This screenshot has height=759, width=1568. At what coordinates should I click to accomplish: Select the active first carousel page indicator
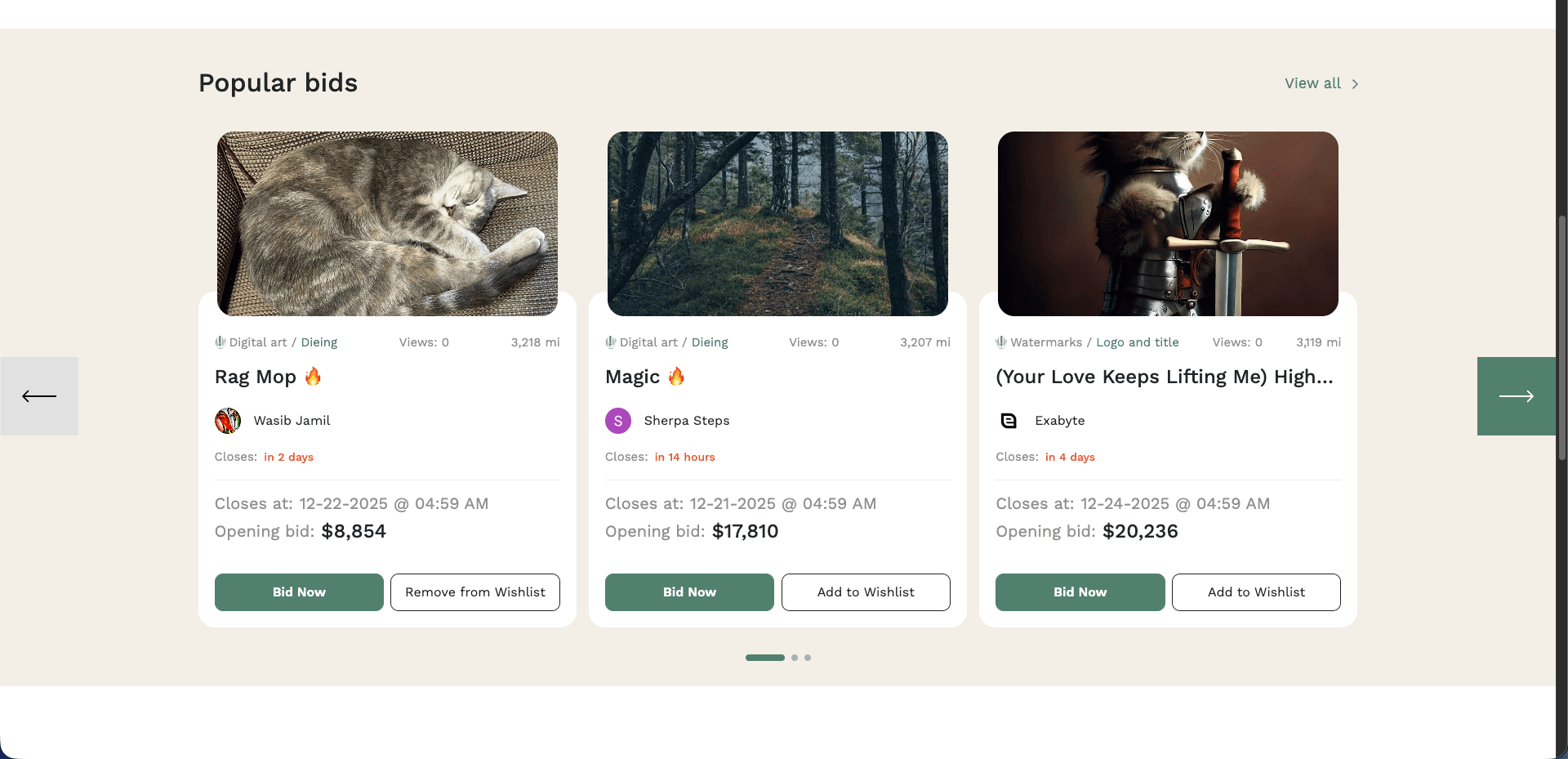tap(764, 658)
